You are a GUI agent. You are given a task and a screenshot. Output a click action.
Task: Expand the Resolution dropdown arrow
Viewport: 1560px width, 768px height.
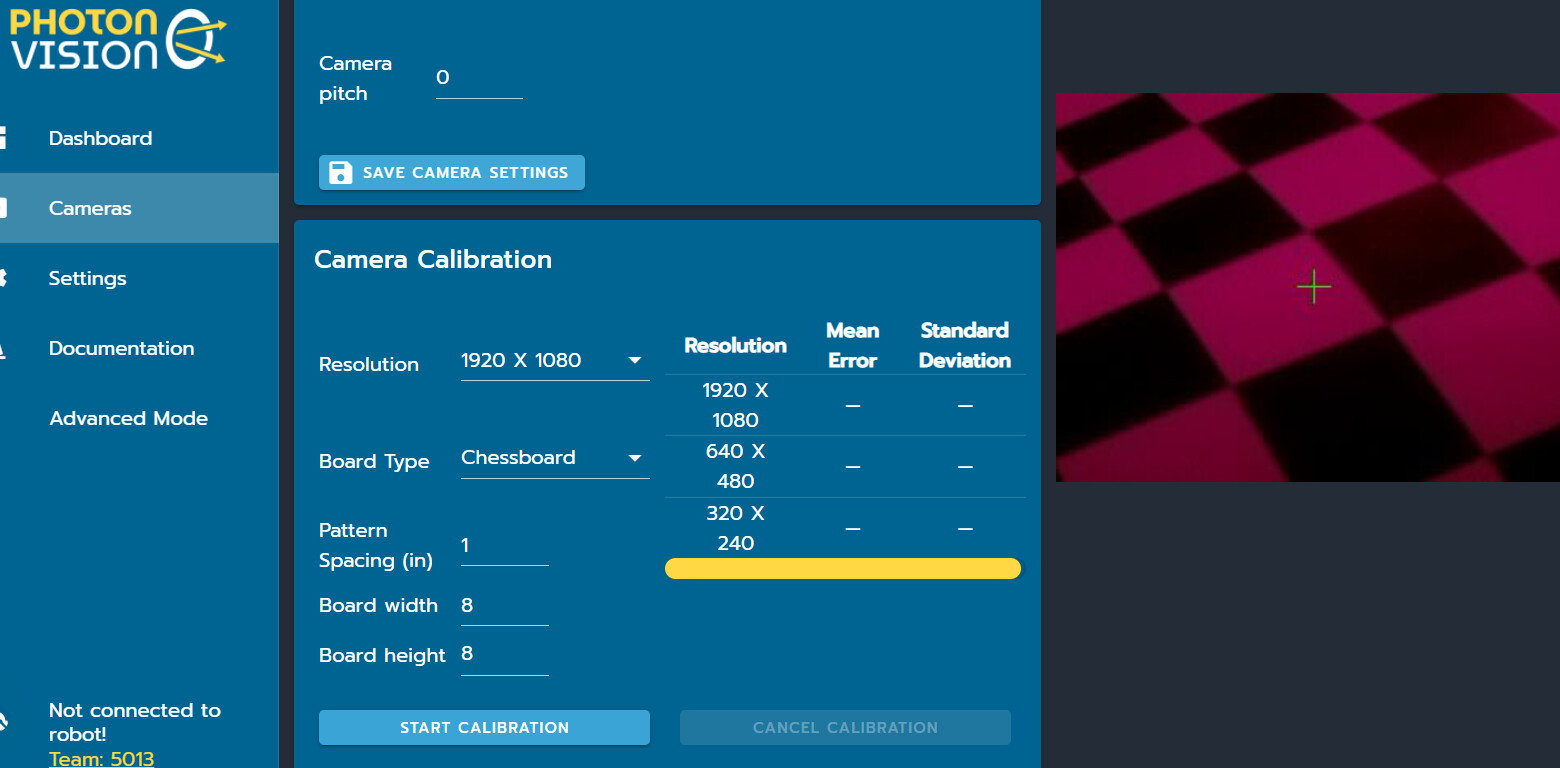[x=634, y=360]
